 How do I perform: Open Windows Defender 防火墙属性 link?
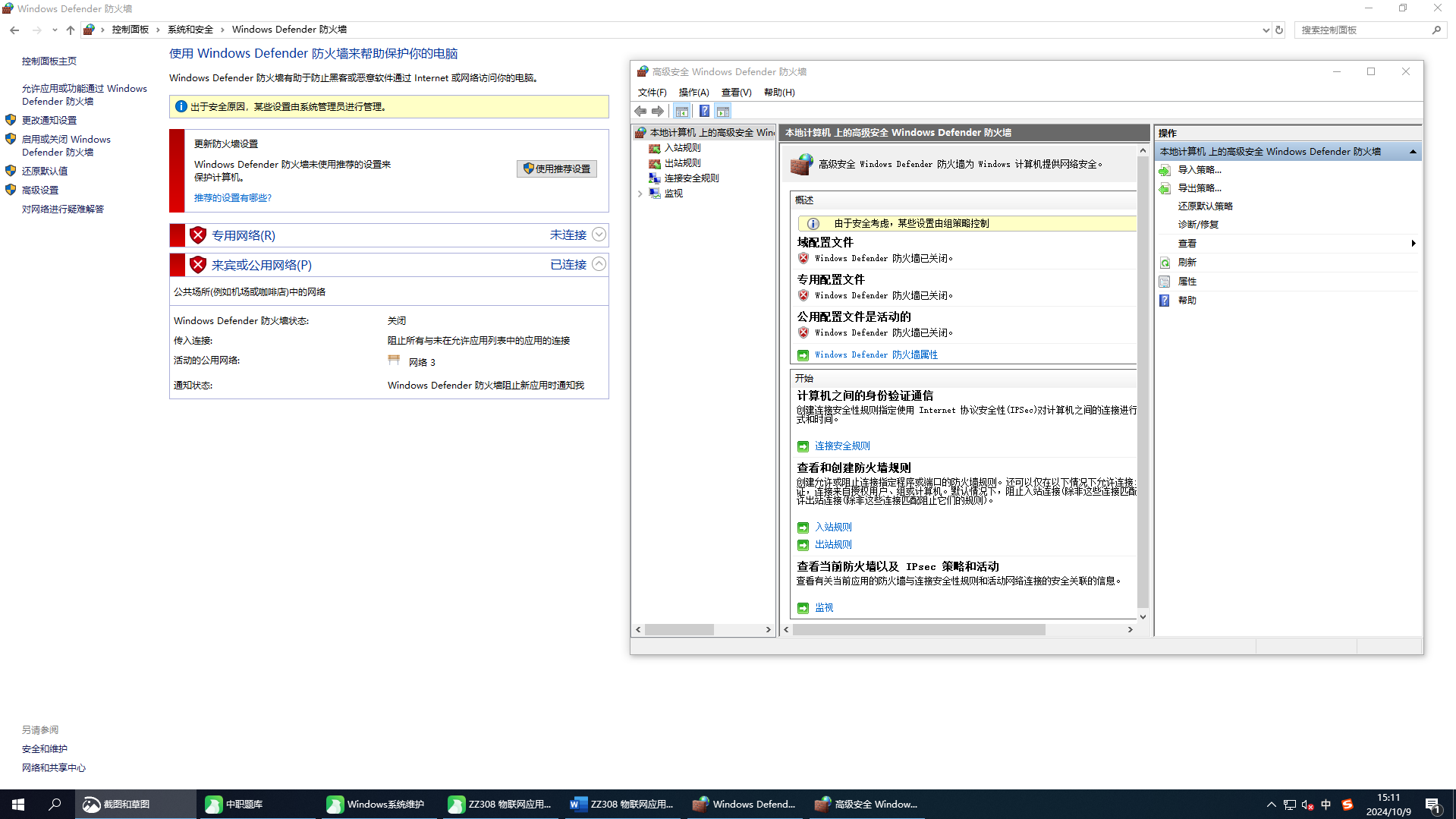pyautogui.click(x=876, y=355)
